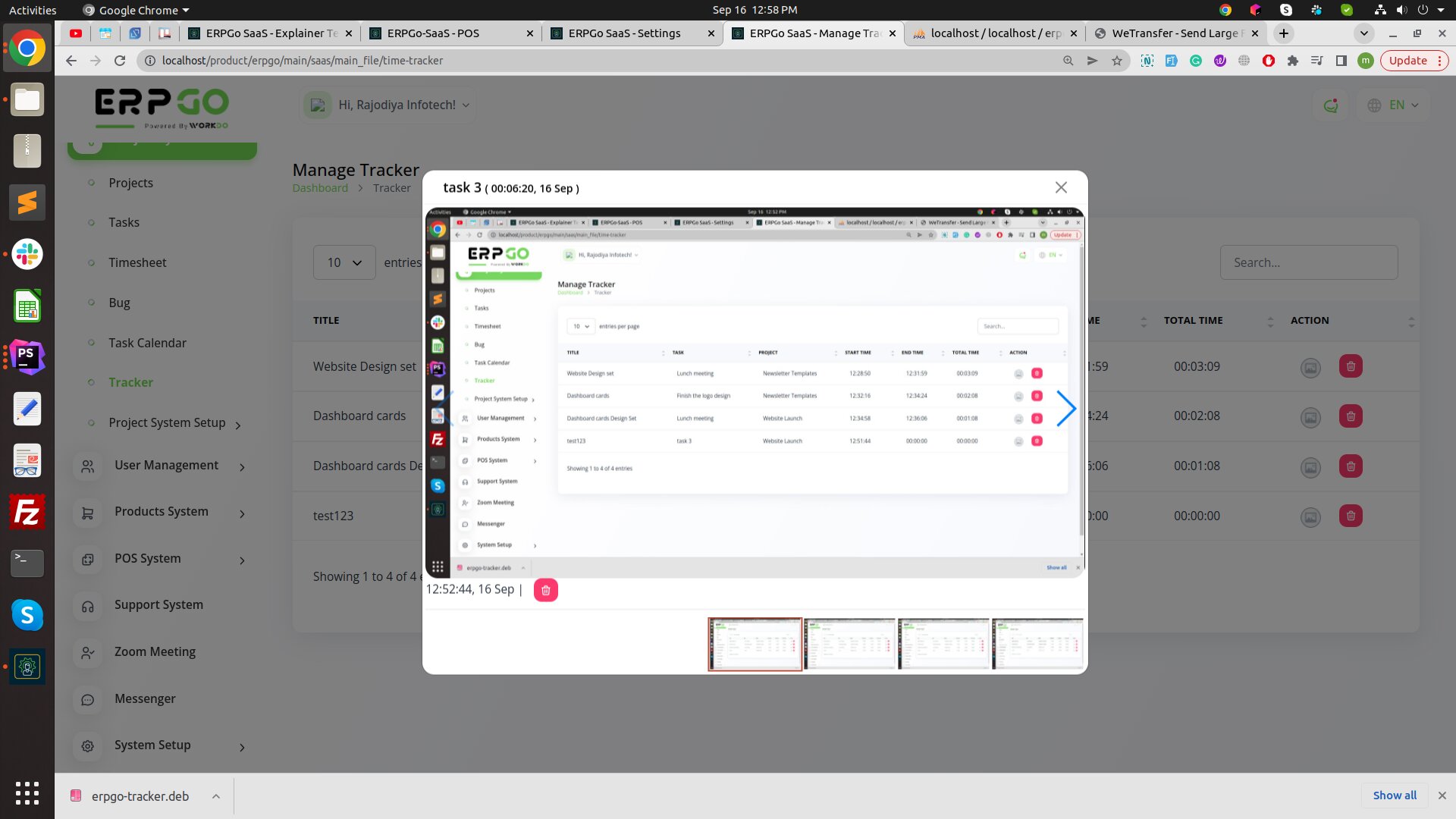The image size is (1456, 819).
Task: Click the Messenger sidebar icon
Action: (x=88, y=699)
